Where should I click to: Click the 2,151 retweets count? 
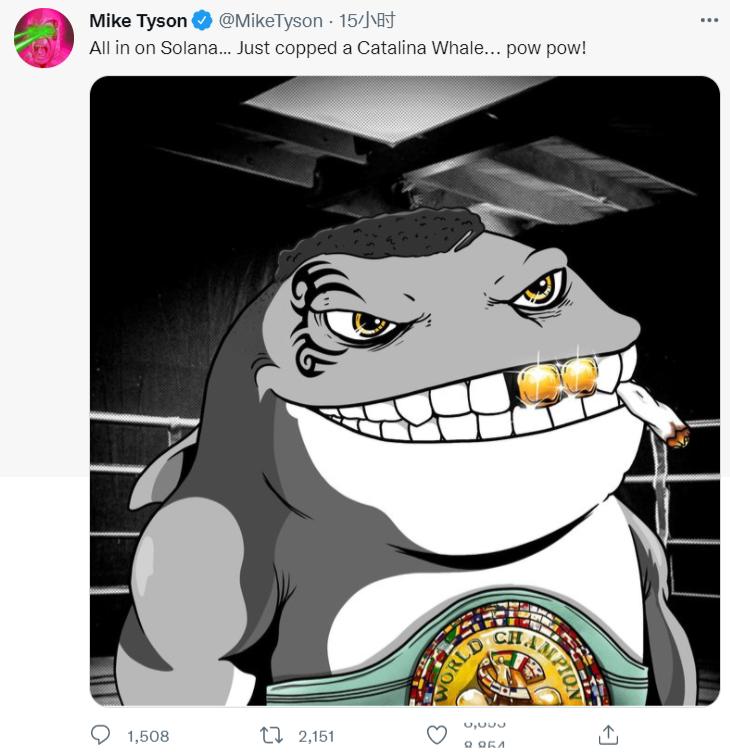(x=316, y=736)
